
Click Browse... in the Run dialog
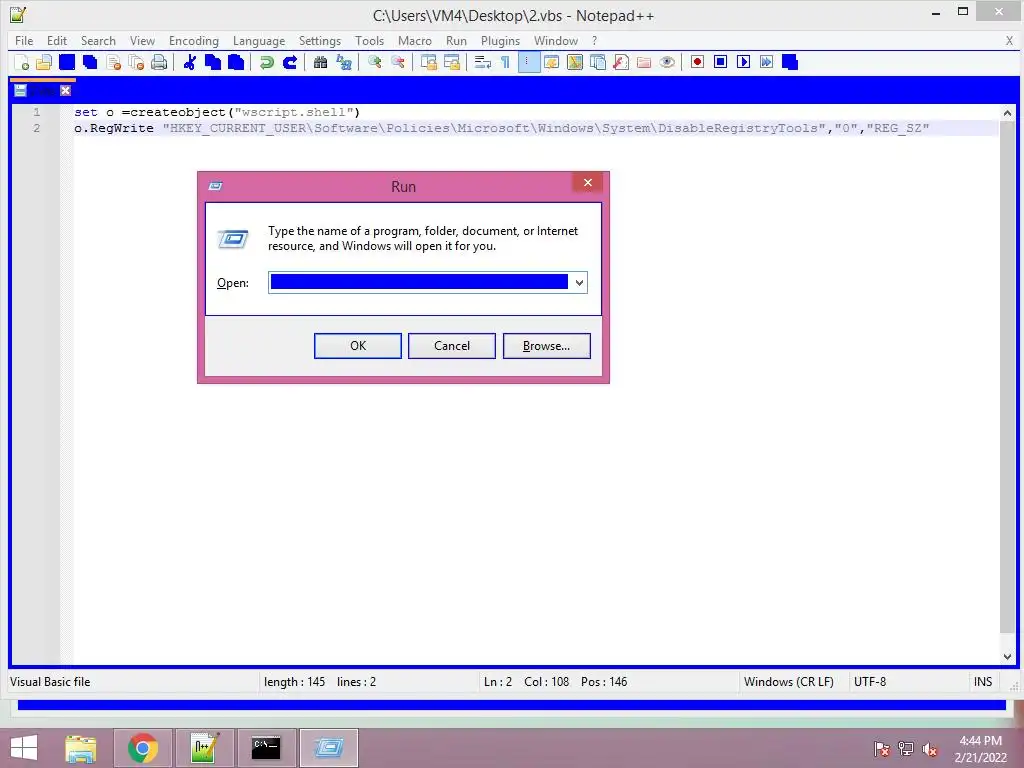pyautogui.click(x=547, y=346)
